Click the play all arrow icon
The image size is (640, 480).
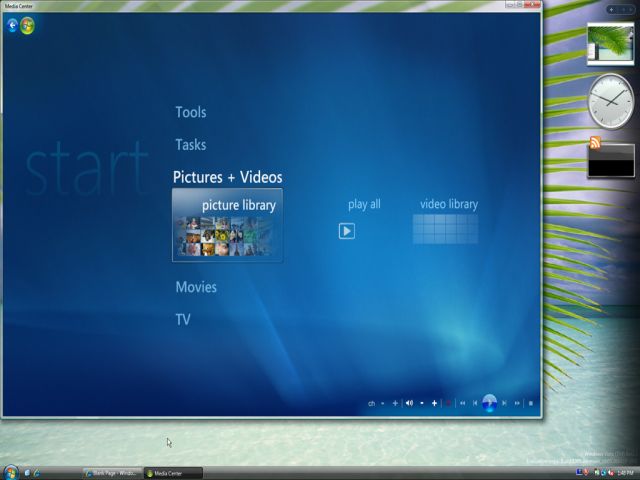(x=346, y=231)
